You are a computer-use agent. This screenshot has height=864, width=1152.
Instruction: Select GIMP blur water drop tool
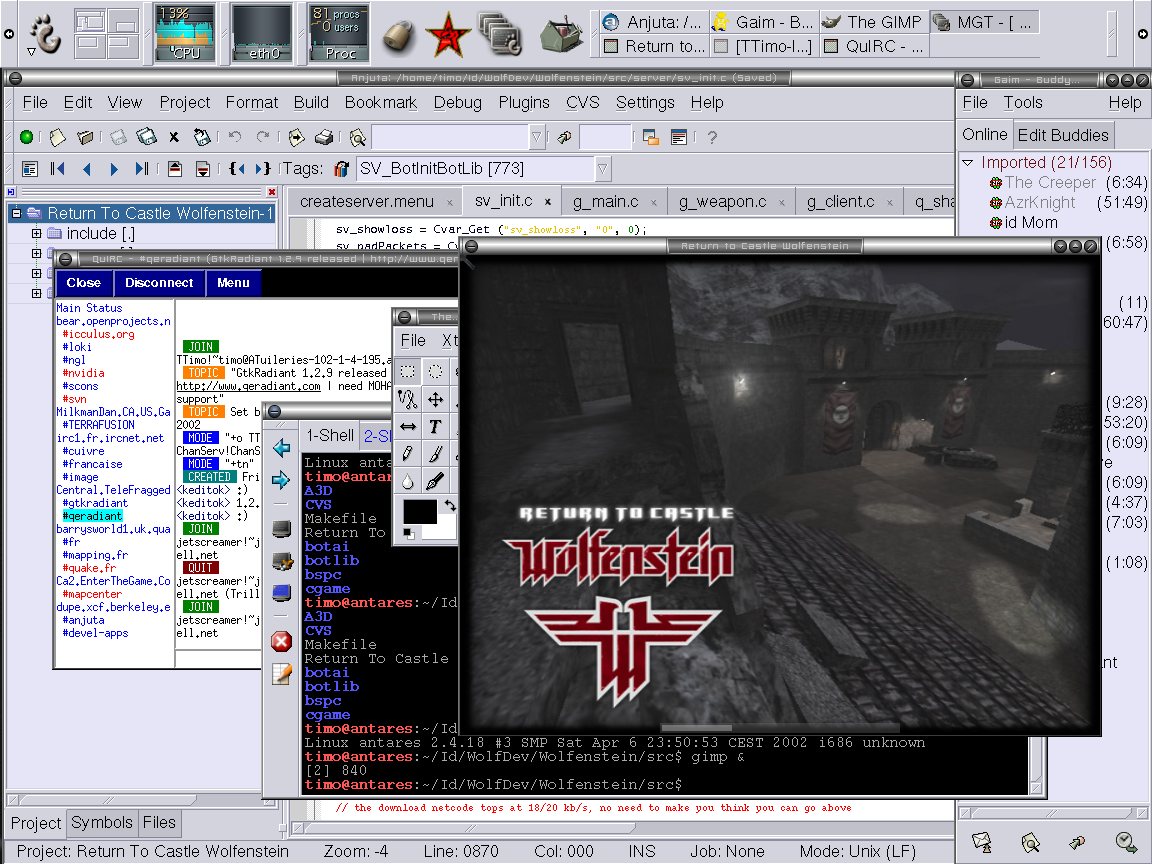tap(408, 481)
